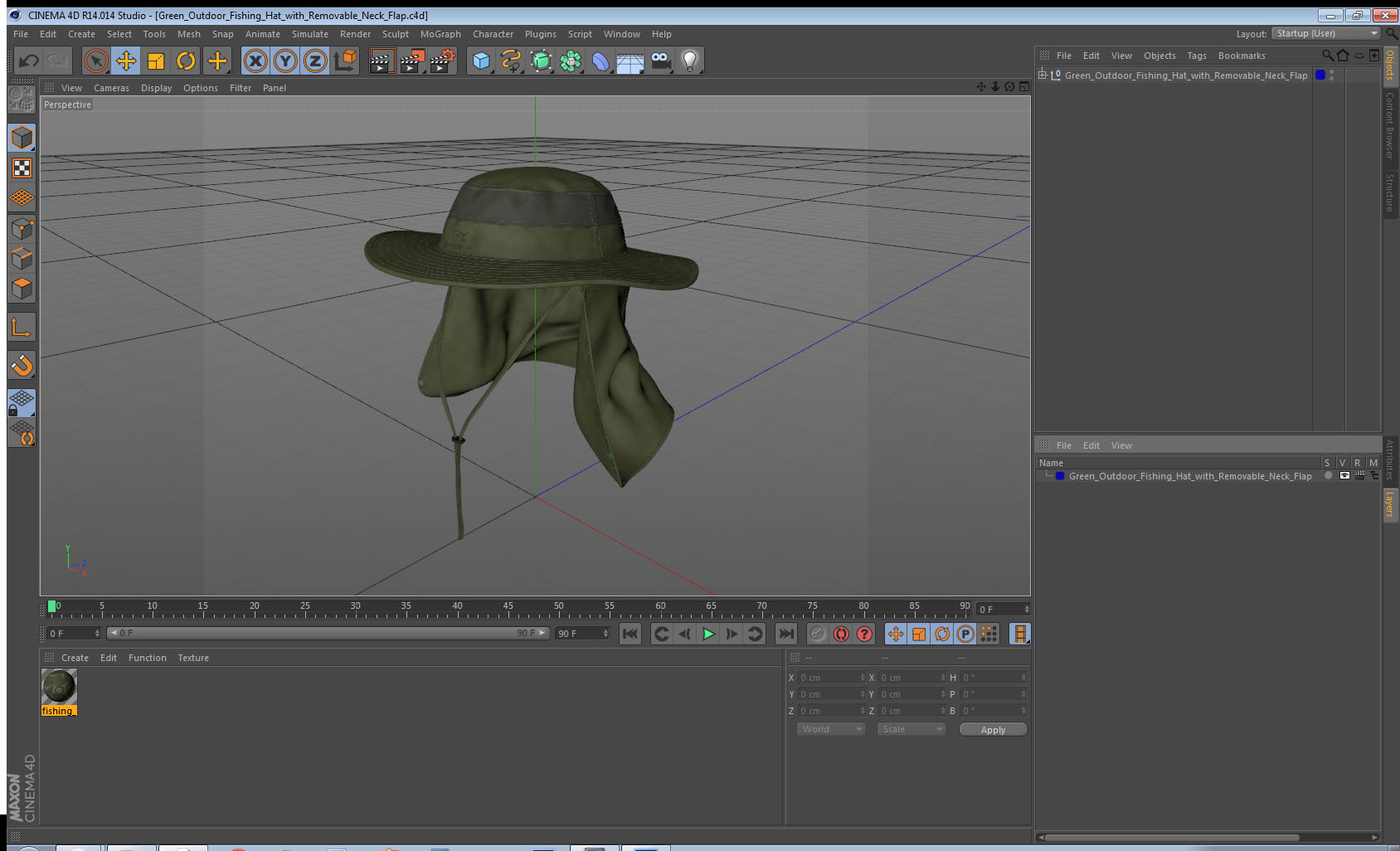The image size is (1400, 851).
Task: Open the viewport Cameras menu
Action: click(111, 88)
